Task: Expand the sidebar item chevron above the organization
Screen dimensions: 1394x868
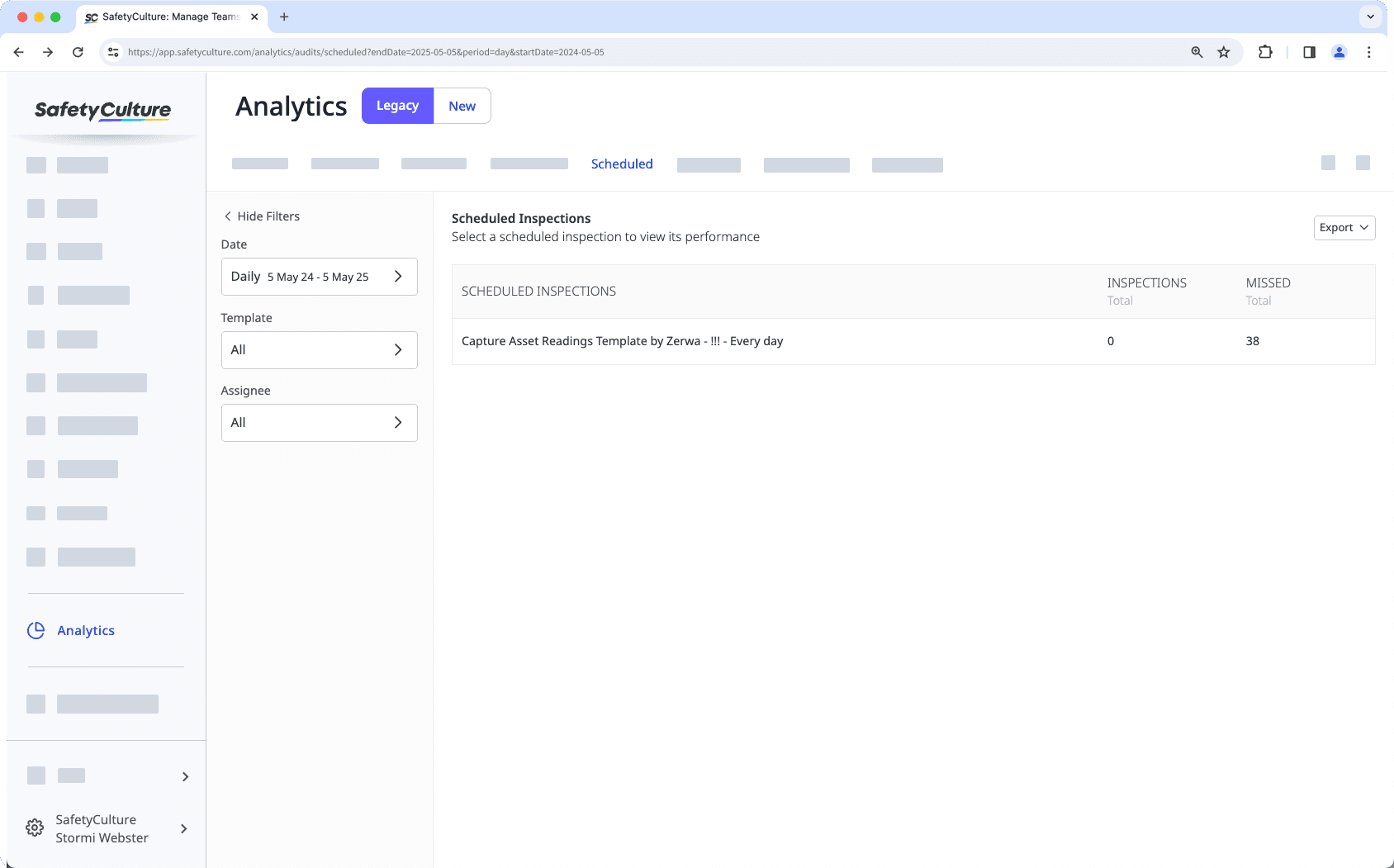Action: tap(185, 776)
